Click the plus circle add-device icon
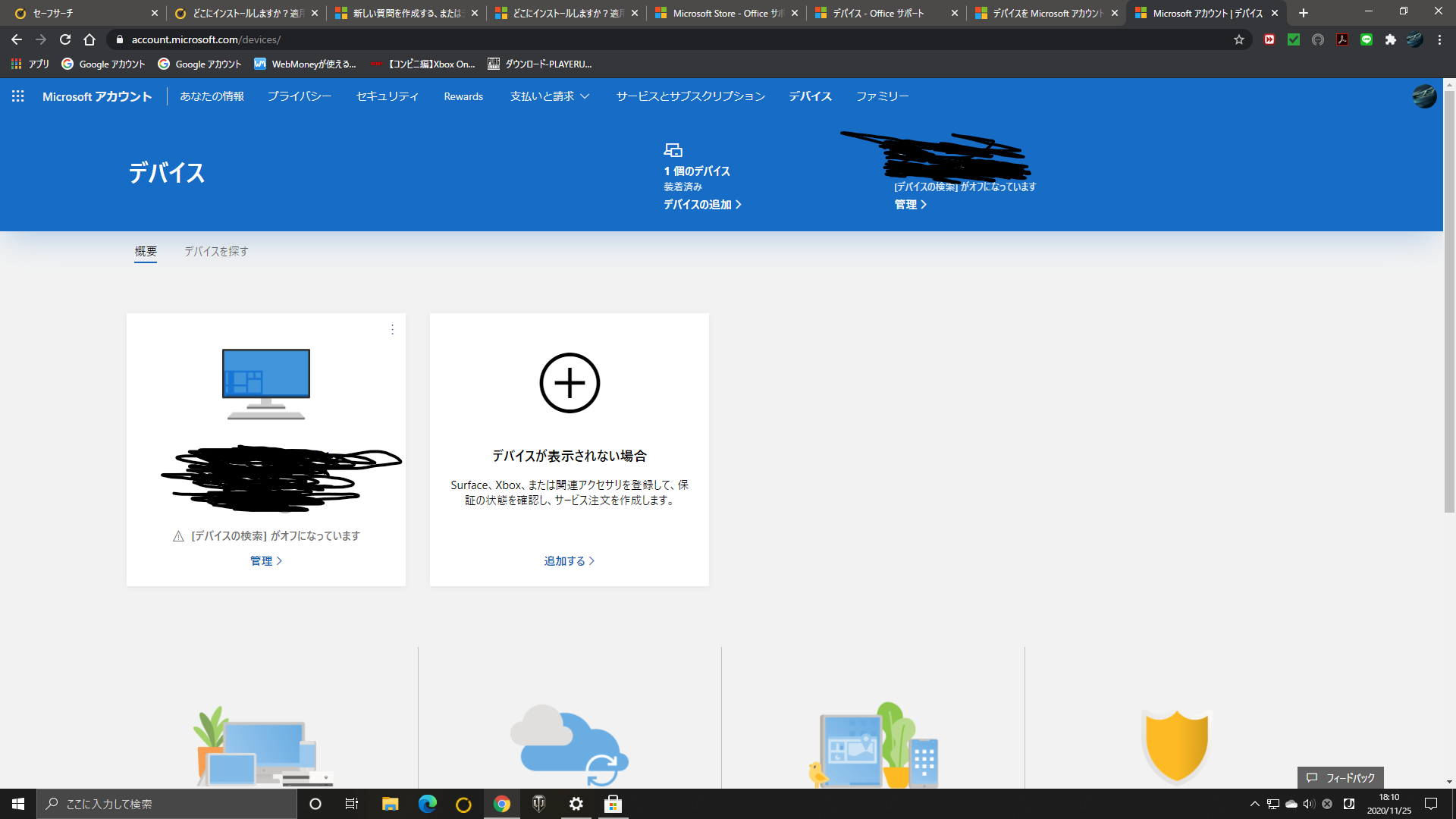 (x=570, y=383)
